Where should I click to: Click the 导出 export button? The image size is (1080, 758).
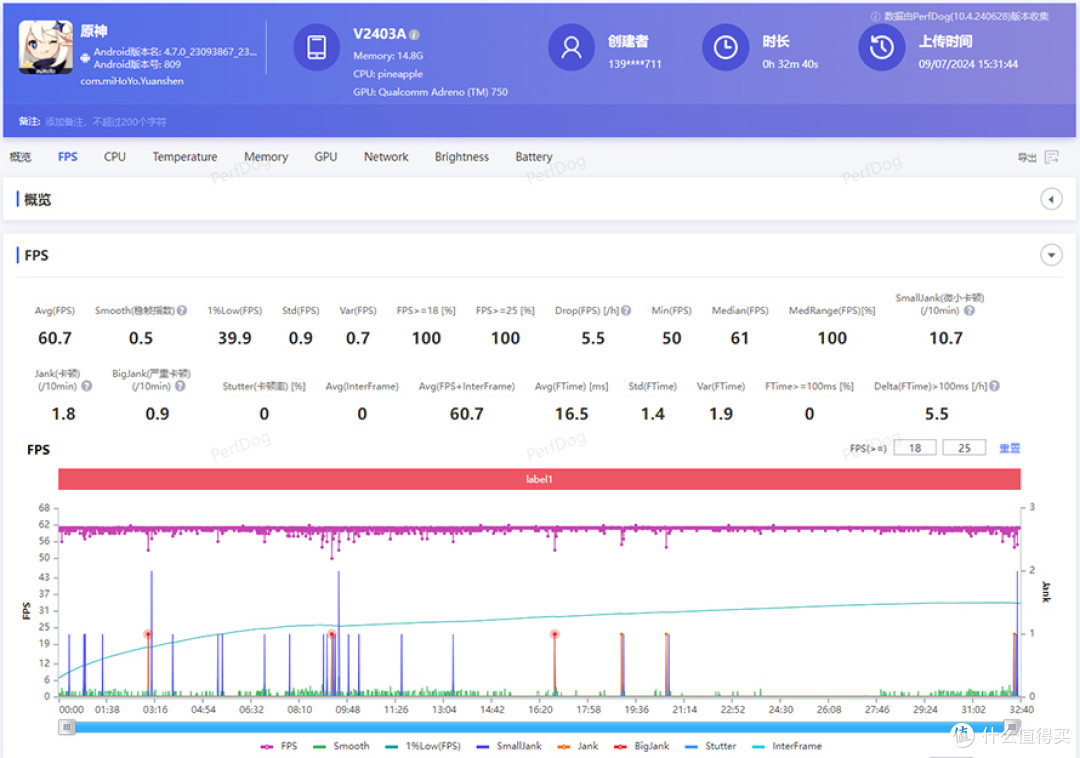click(x=1027, y=158)
